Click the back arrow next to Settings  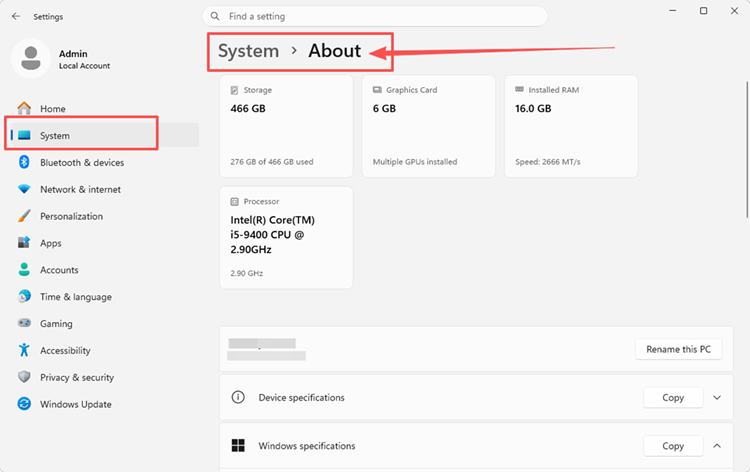(16, 16)
